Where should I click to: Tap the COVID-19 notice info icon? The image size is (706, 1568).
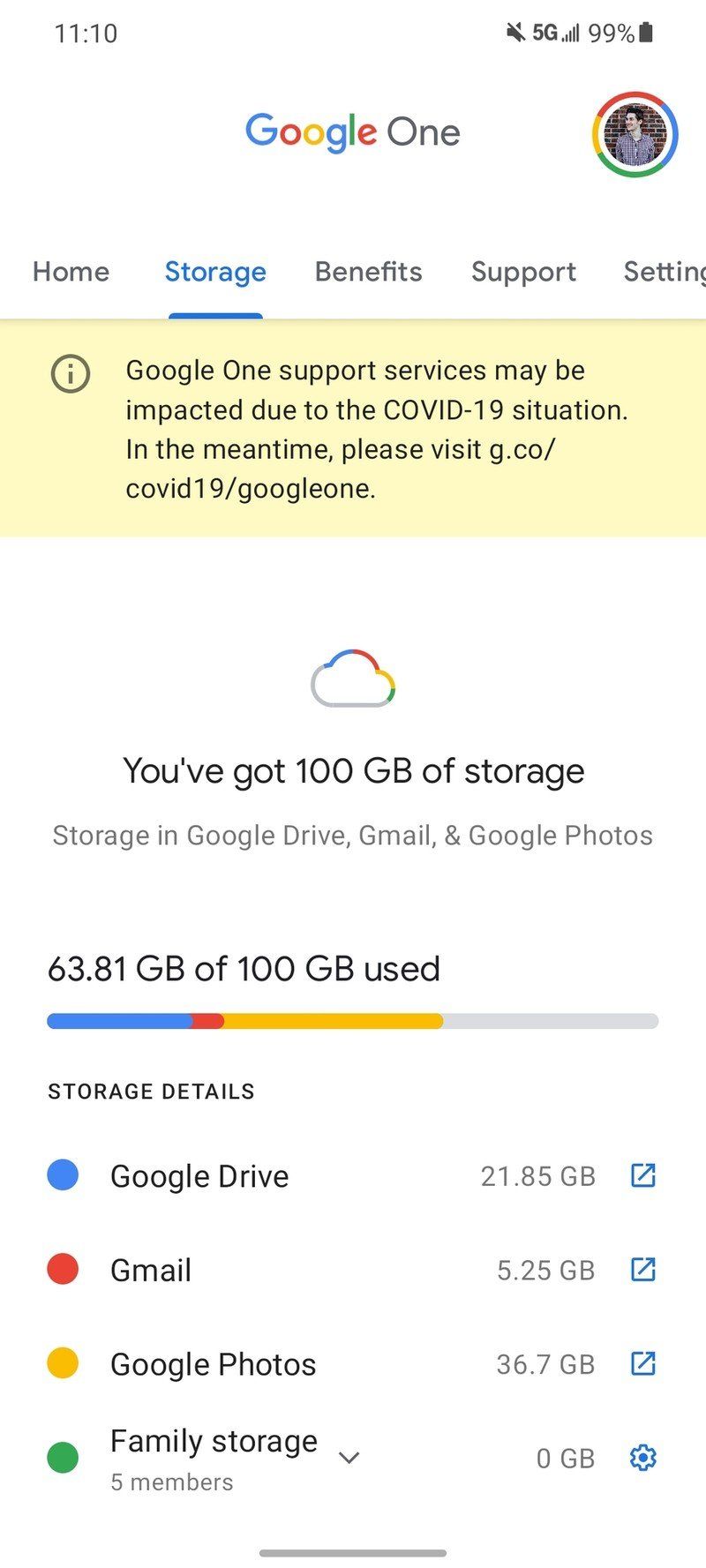click(x=71, y=373)
